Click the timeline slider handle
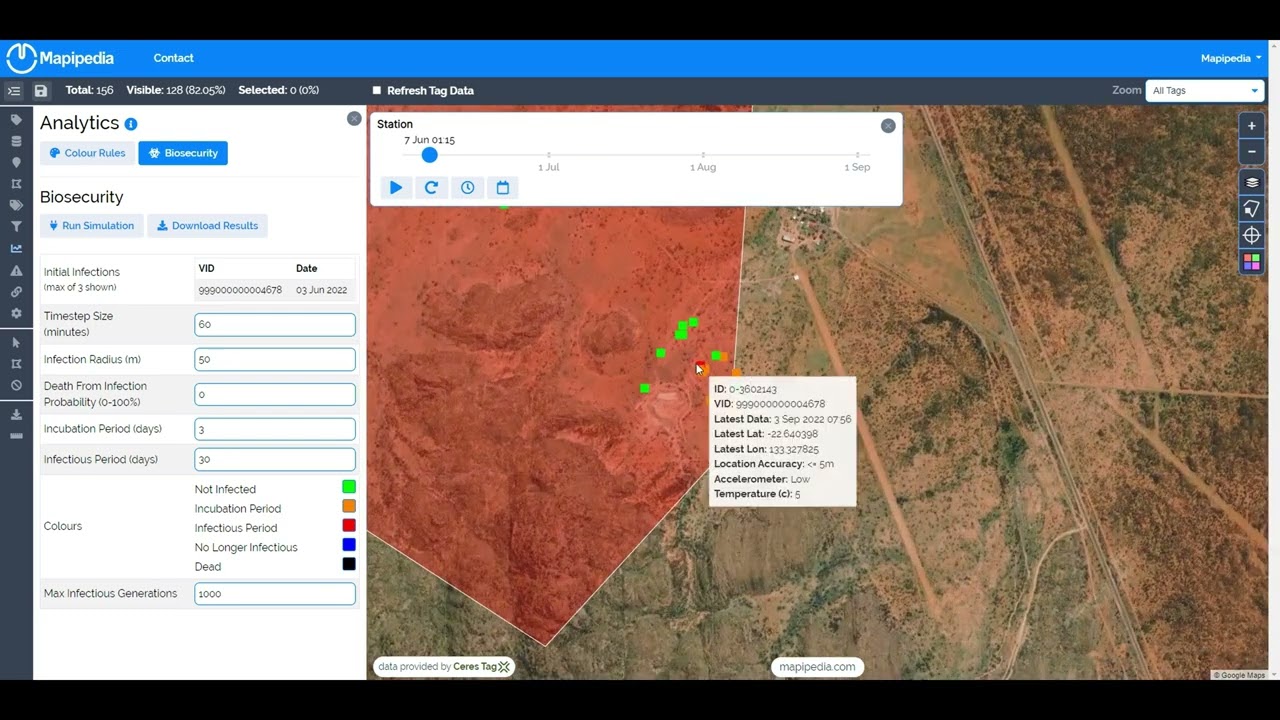Screen dimensions: 1280x720 click(x=430, y=155)
